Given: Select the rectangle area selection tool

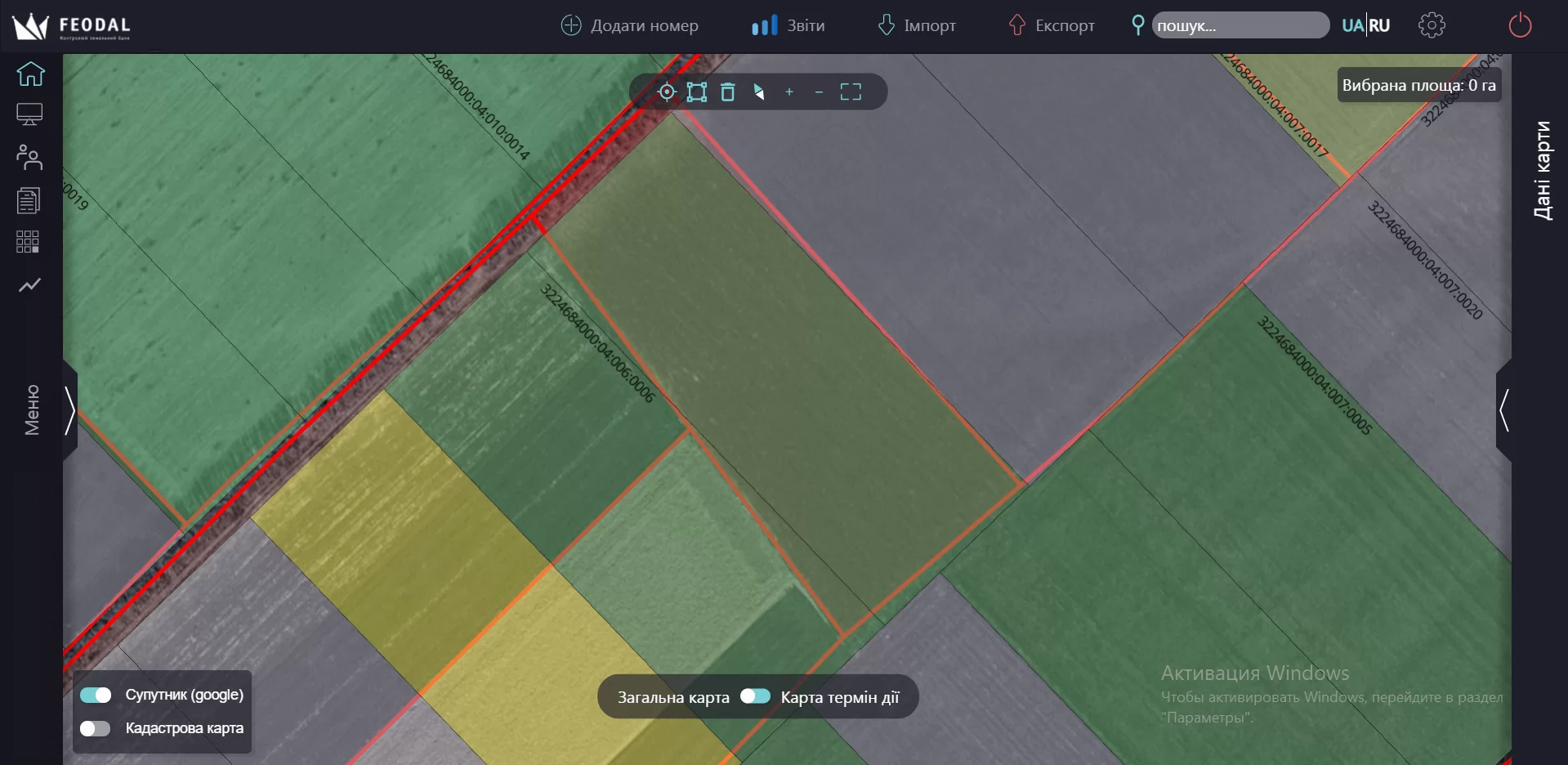Looking at the screenshot, I should point(697,92).
